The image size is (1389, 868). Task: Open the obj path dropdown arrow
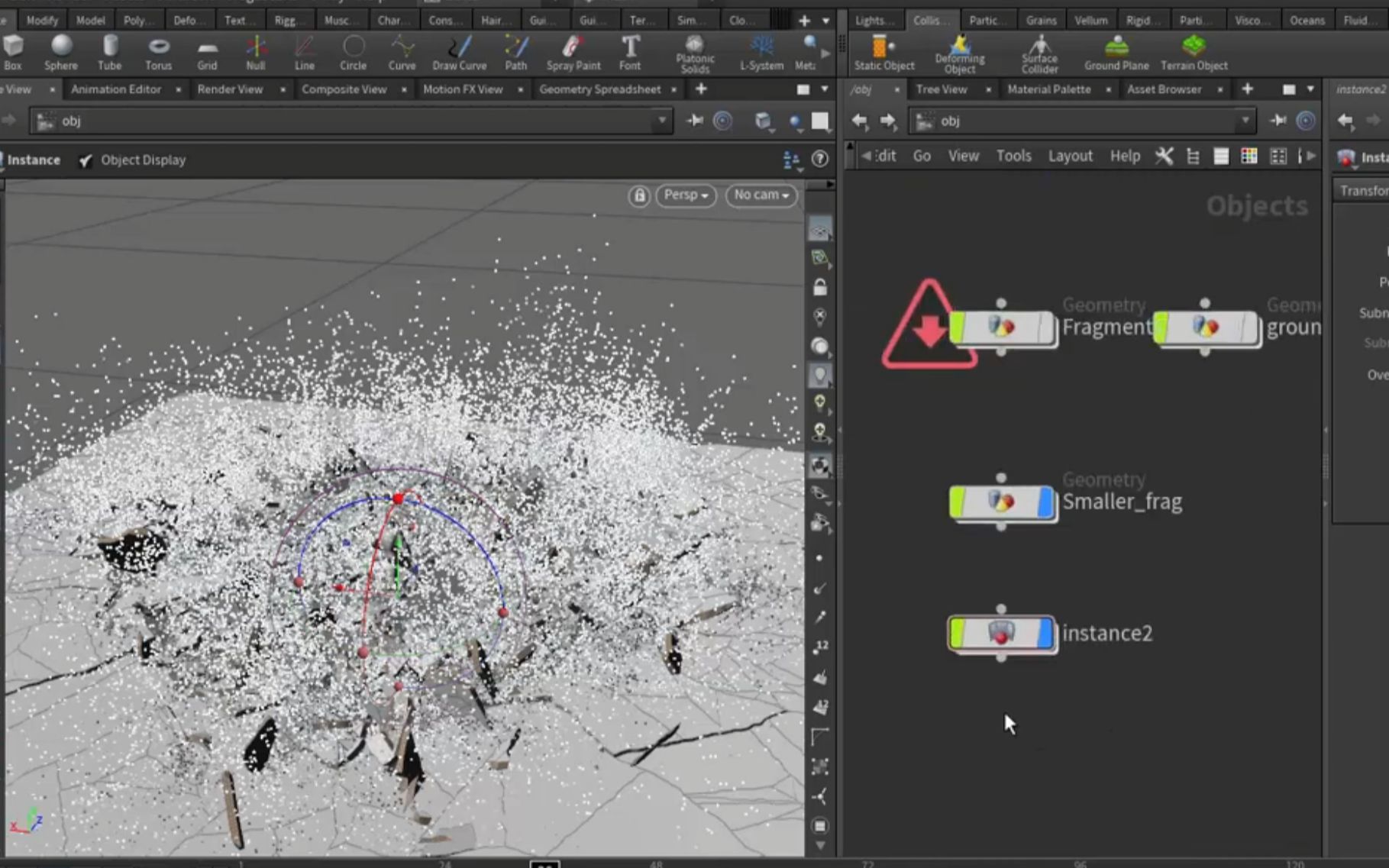click(660, 121)
